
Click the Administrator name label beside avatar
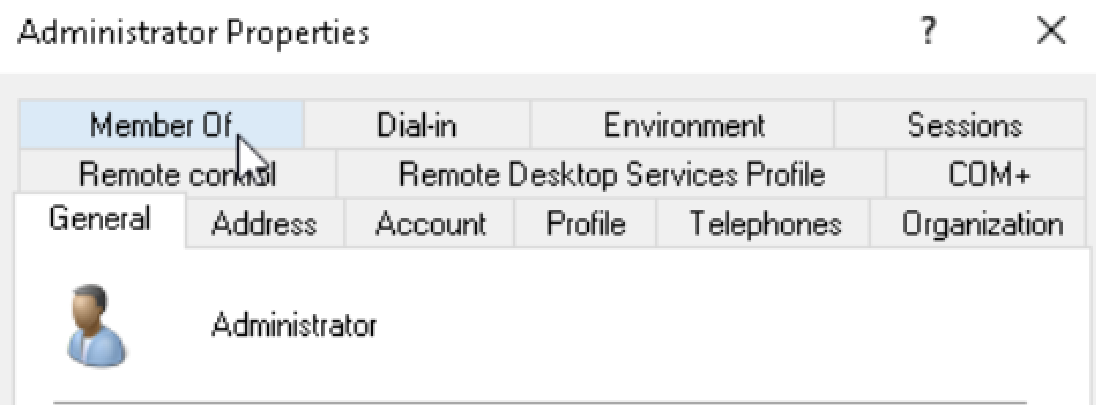[294, 325]
